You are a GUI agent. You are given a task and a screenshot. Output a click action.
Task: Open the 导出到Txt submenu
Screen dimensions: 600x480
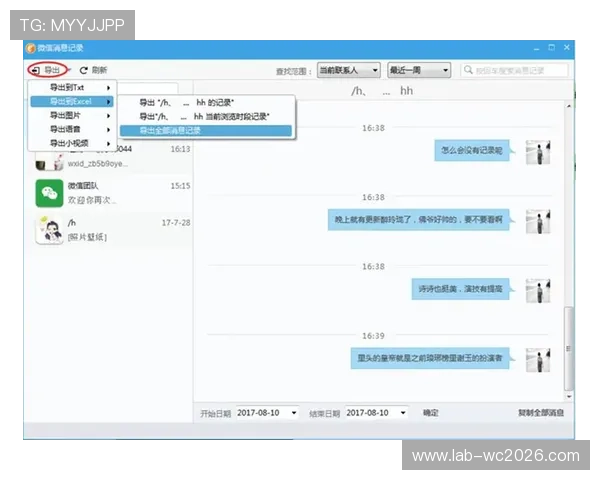(72, 88)
